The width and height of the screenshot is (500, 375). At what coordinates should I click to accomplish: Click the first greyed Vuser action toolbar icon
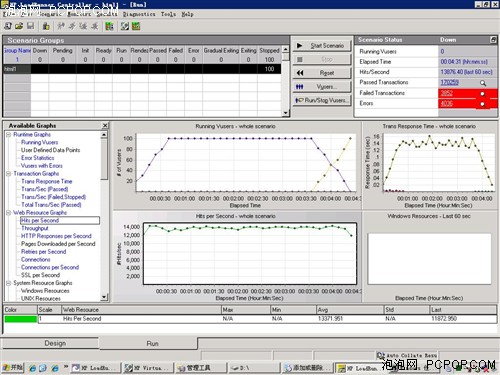[61, 26]
